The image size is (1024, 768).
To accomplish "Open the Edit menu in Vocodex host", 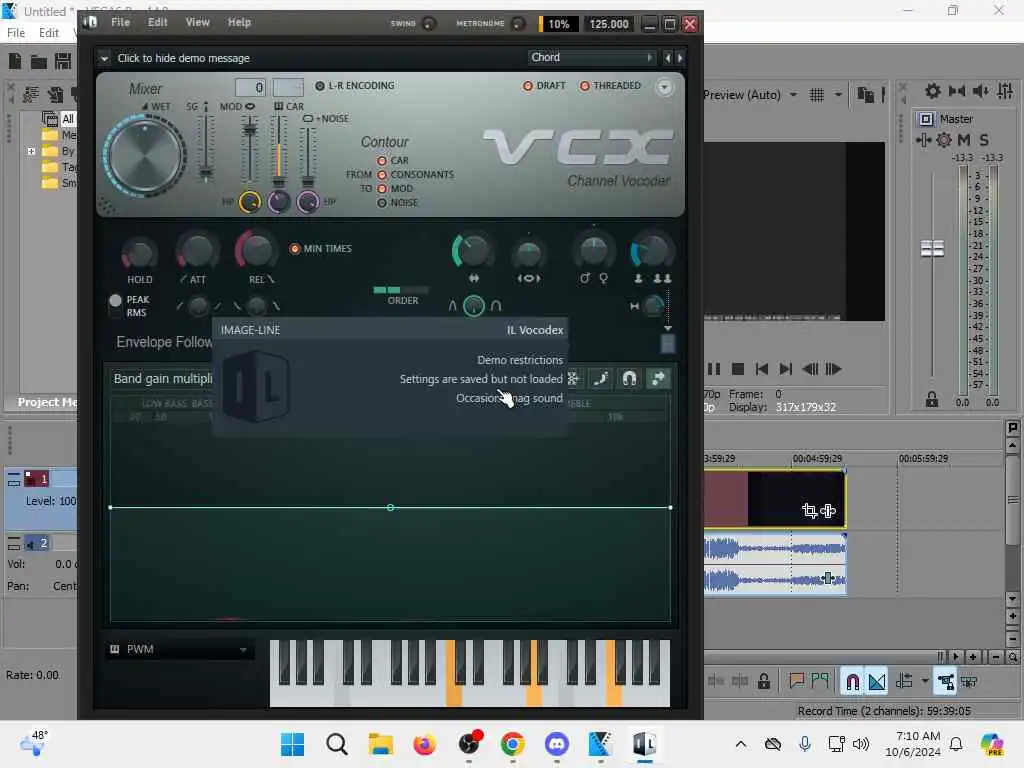I will click(157, 22).
